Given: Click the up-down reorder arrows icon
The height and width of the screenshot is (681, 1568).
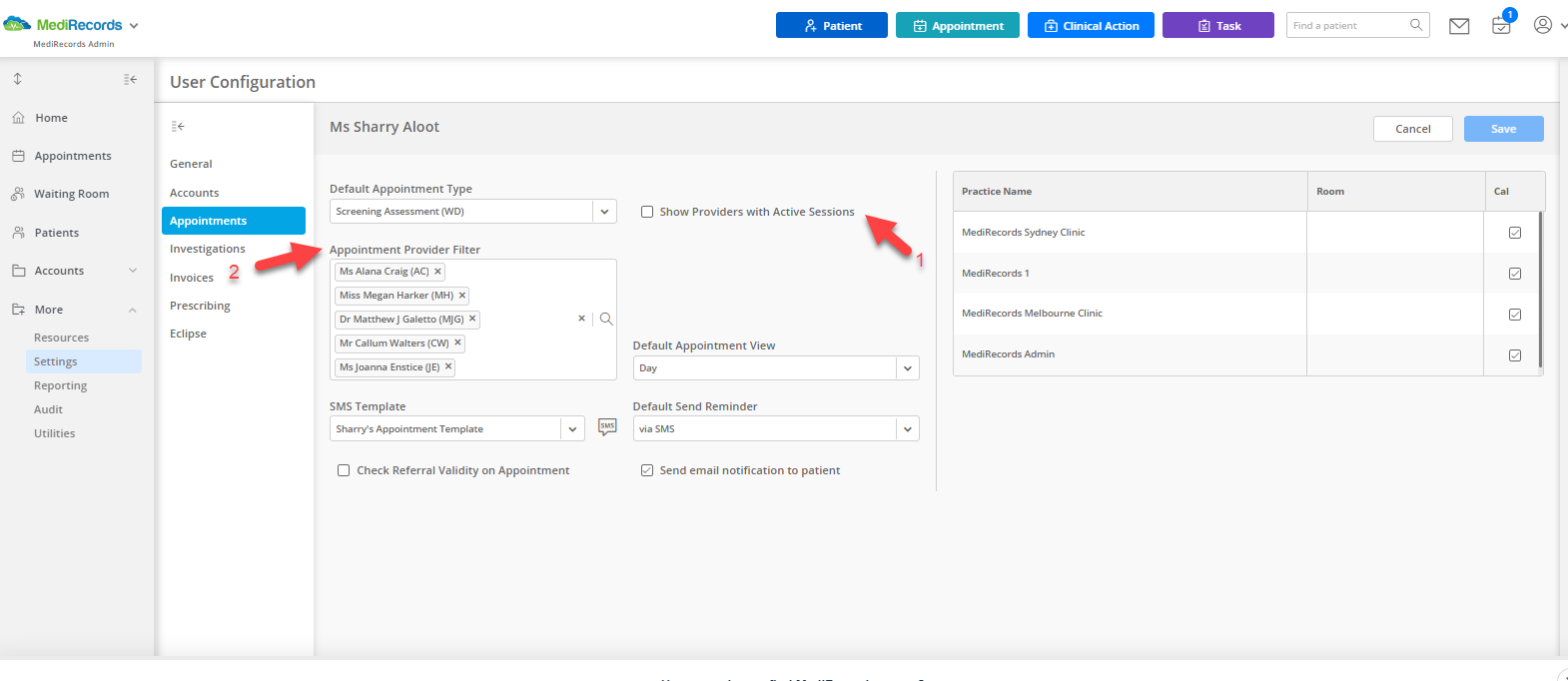Looking at the screenshot, I should [x=17, y=79].
